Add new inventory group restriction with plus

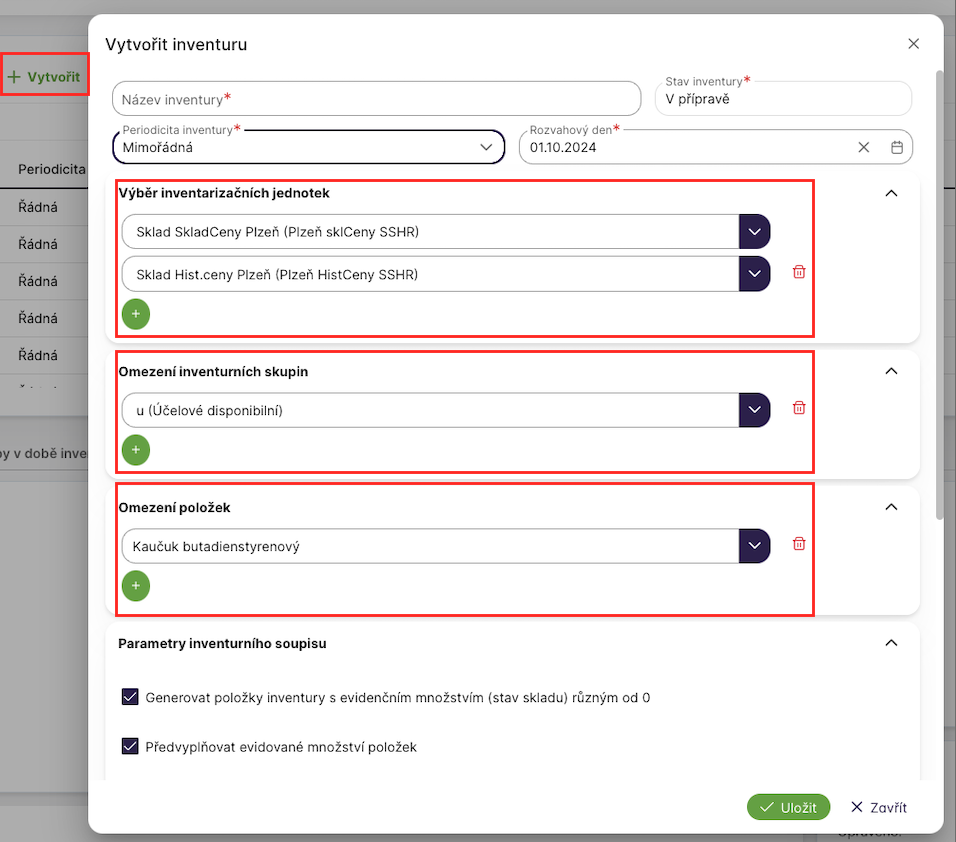click(x=136, y=450)
